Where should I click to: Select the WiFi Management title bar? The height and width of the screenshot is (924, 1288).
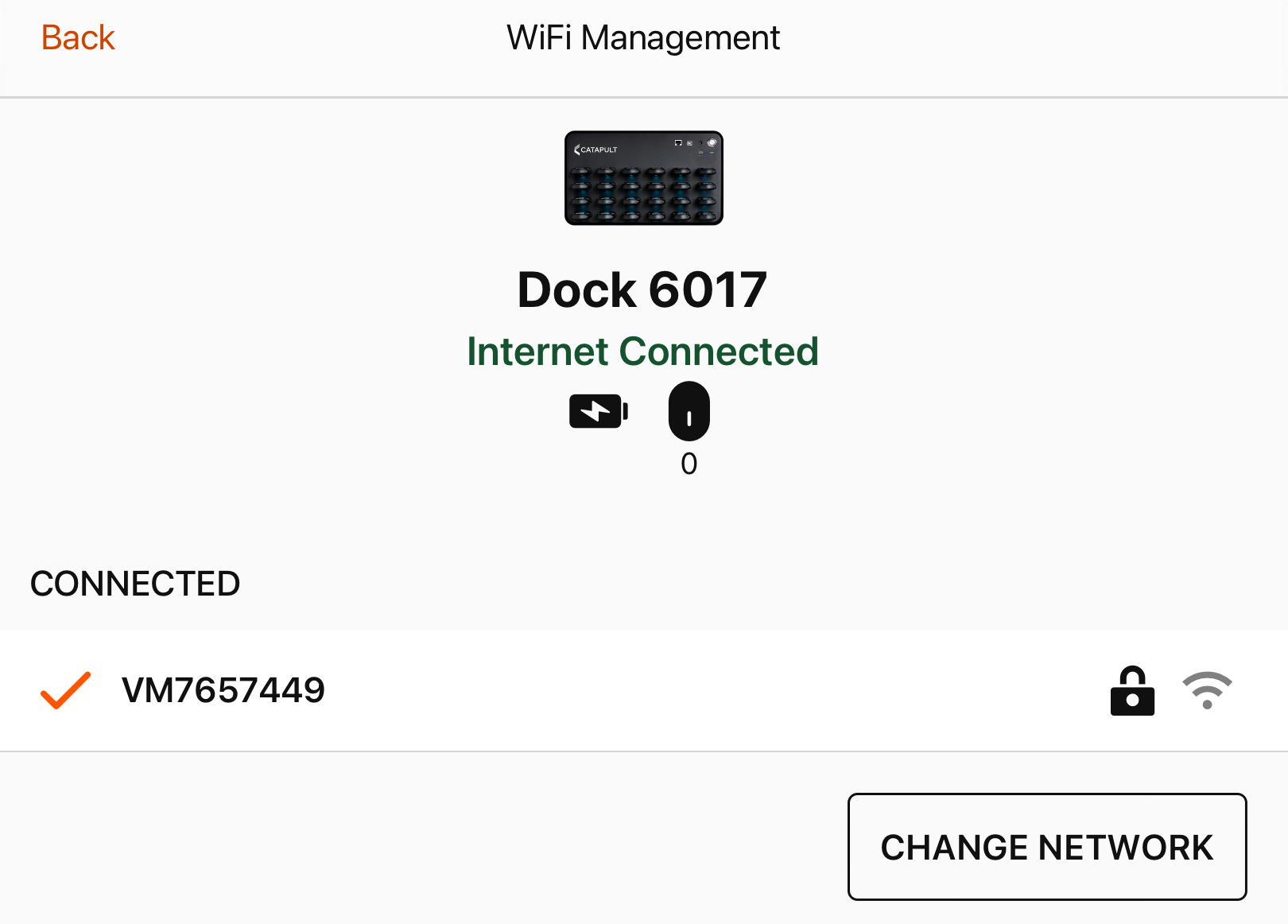coord(642,37)
